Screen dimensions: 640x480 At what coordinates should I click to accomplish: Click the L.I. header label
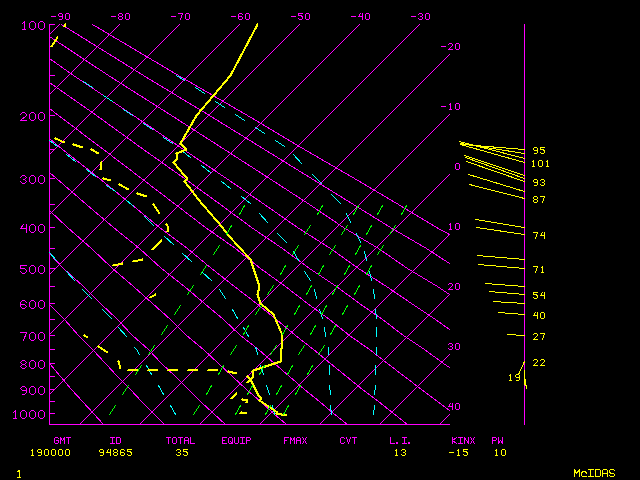click(x=401, y=440)
